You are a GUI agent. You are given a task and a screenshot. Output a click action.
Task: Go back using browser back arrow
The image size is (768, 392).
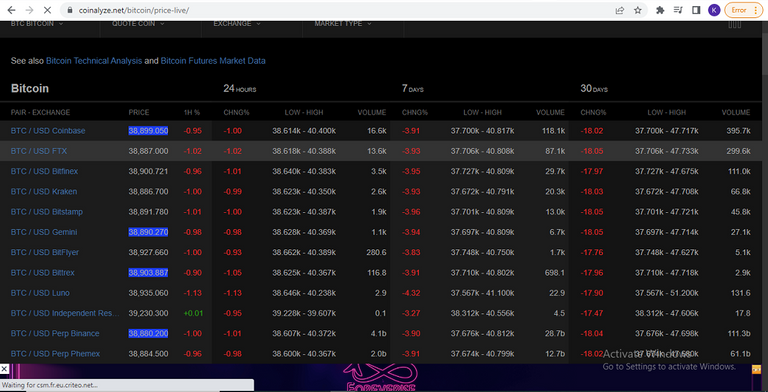pos(11,10)
